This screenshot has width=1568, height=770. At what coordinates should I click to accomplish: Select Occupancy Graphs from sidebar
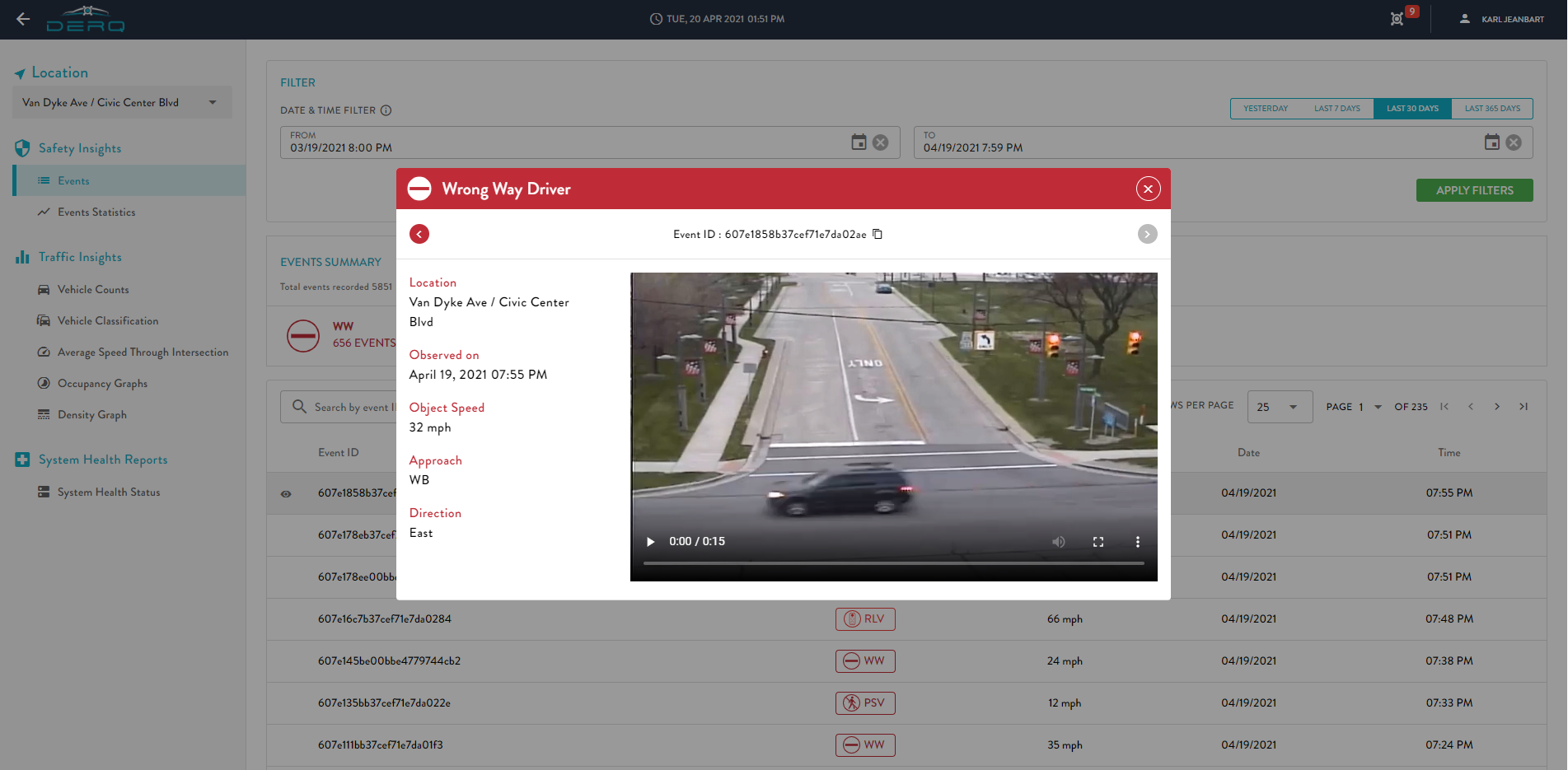tap(101, 383)
